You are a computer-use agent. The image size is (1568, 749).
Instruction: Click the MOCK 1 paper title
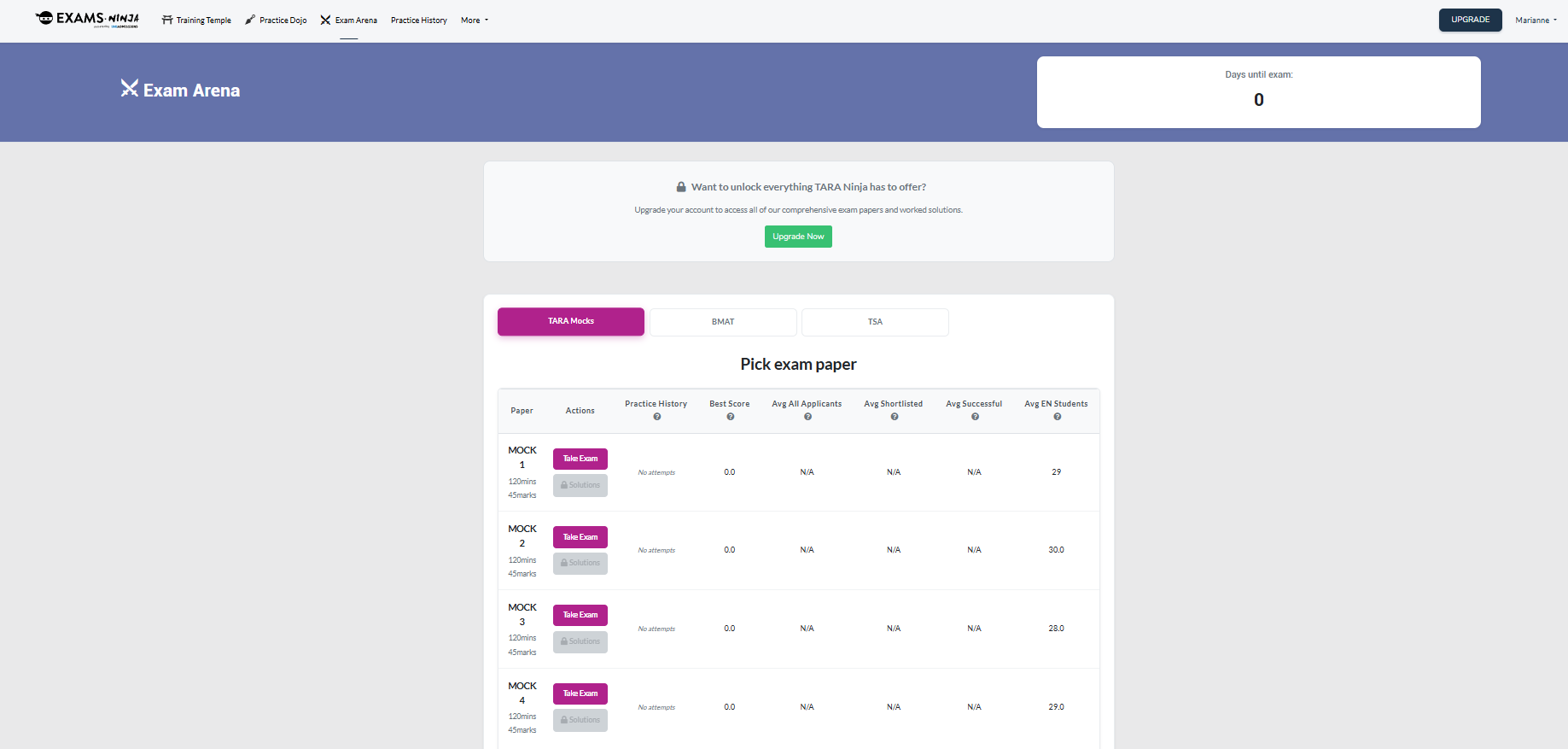click(x=522, y=458)
